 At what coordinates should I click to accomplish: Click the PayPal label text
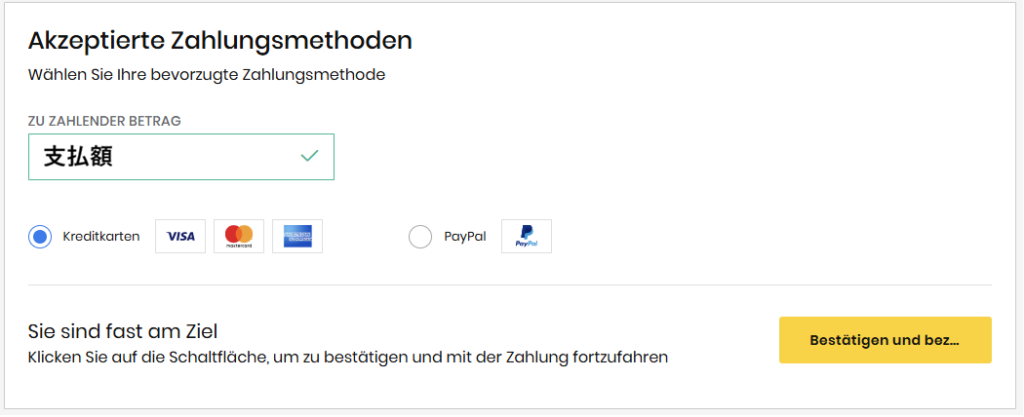point(465,237)
